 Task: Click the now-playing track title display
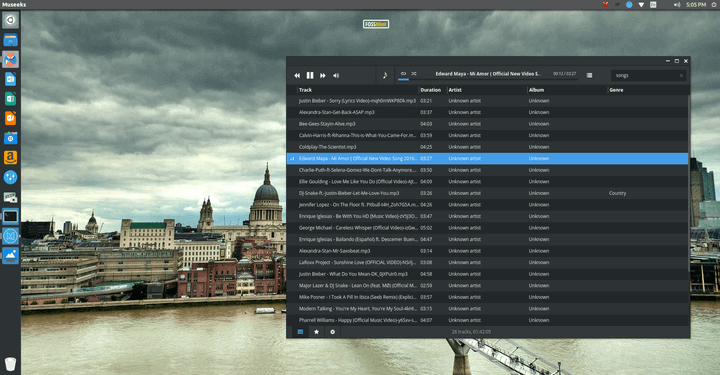pyautogui.click(x=488, y=73)
